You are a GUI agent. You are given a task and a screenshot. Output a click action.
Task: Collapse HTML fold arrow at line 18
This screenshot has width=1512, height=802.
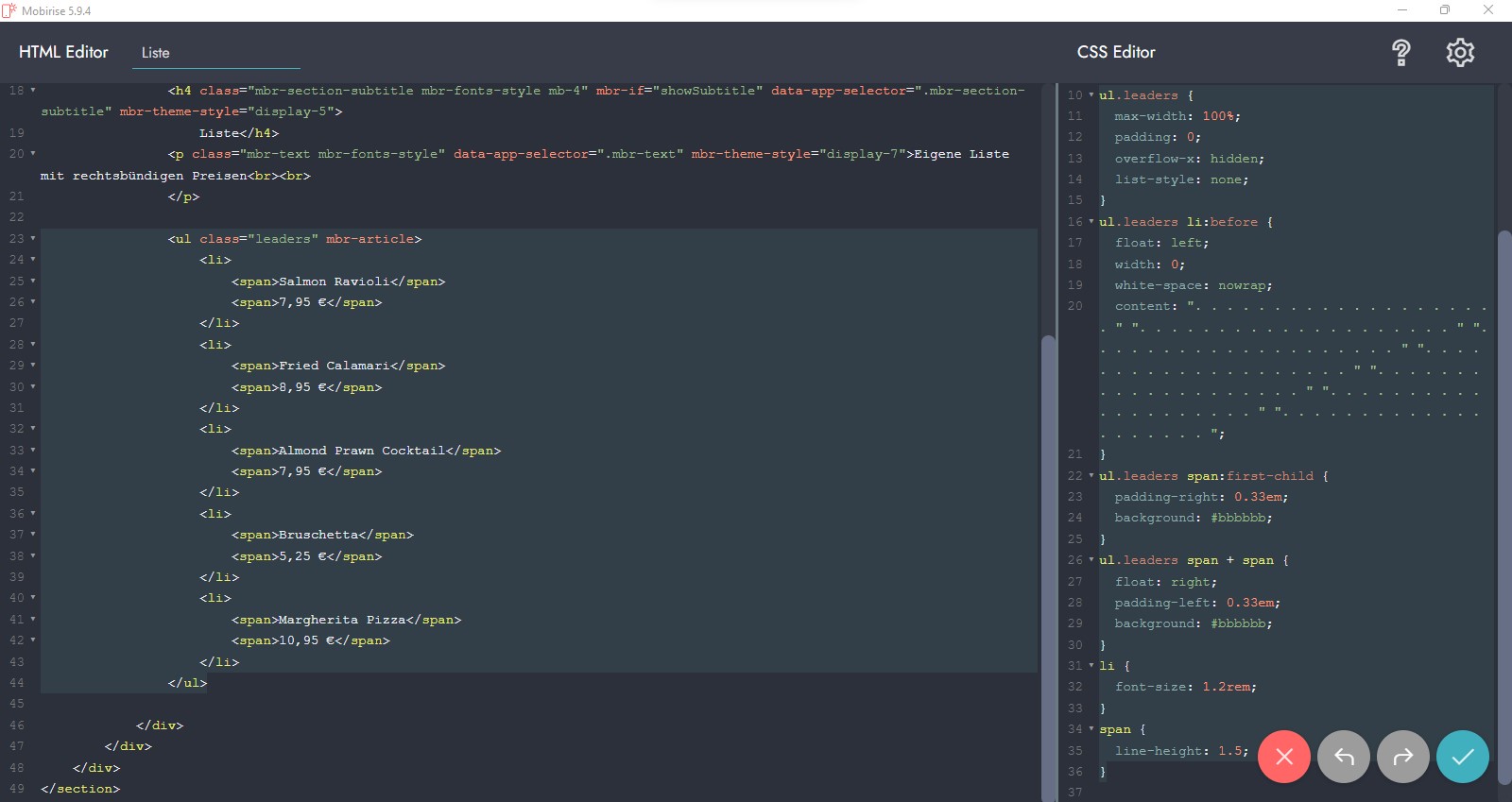(x=33, y=91)
